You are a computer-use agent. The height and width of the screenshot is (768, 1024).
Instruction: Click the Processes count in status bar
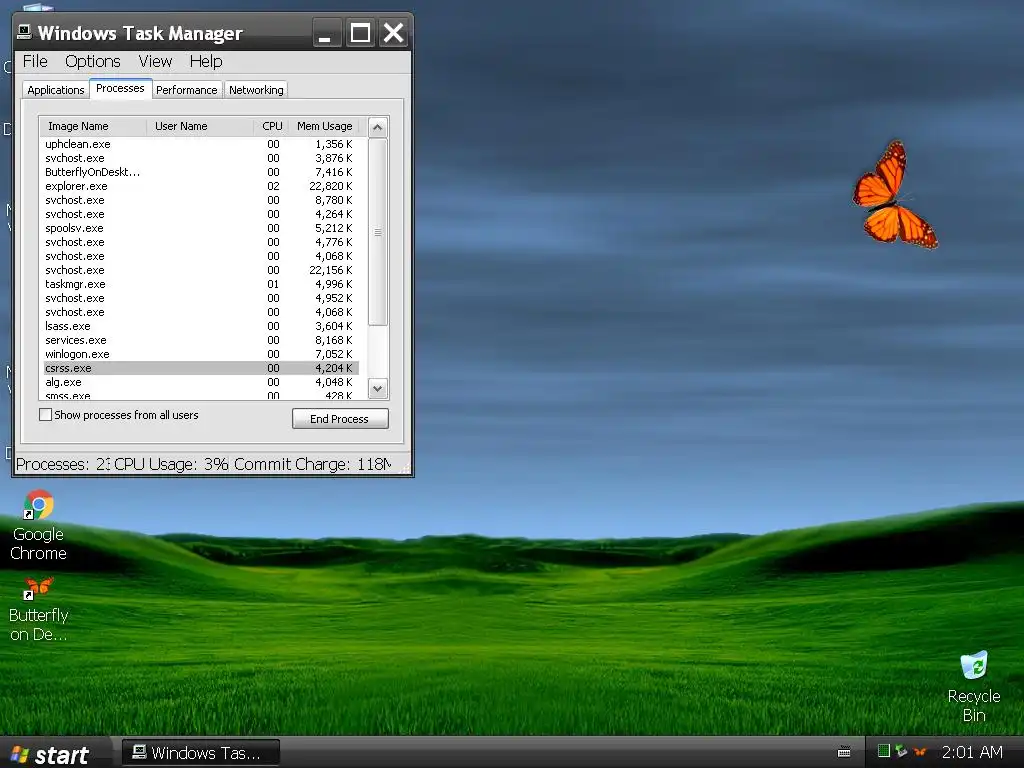coord(63,464)
